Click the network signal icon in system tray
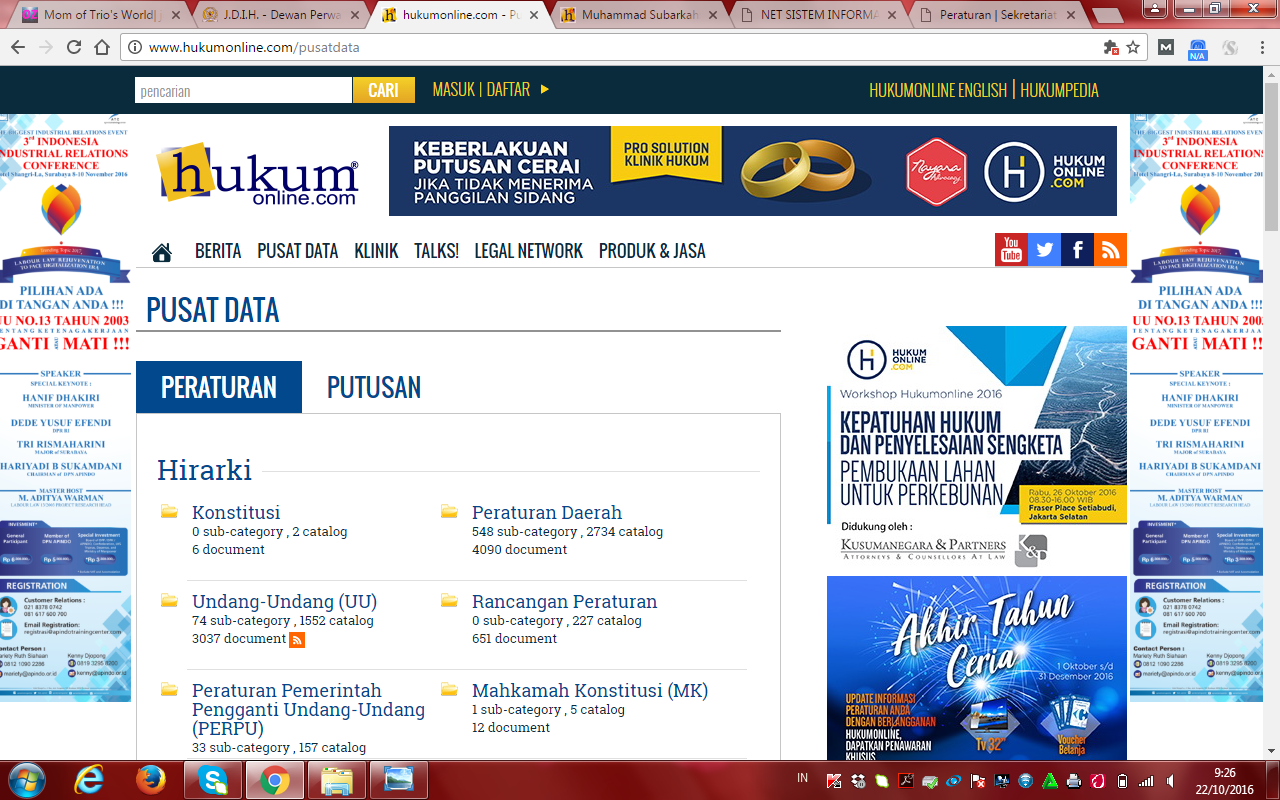1280x800 pixels. pyautogui.click(x=1147, y=780)
